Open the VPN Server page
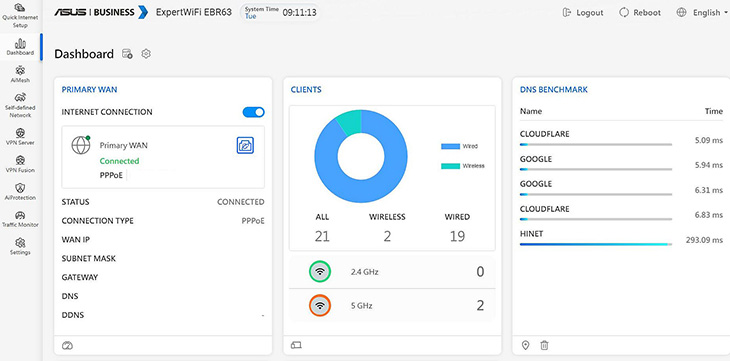 [x=20, y=136]
